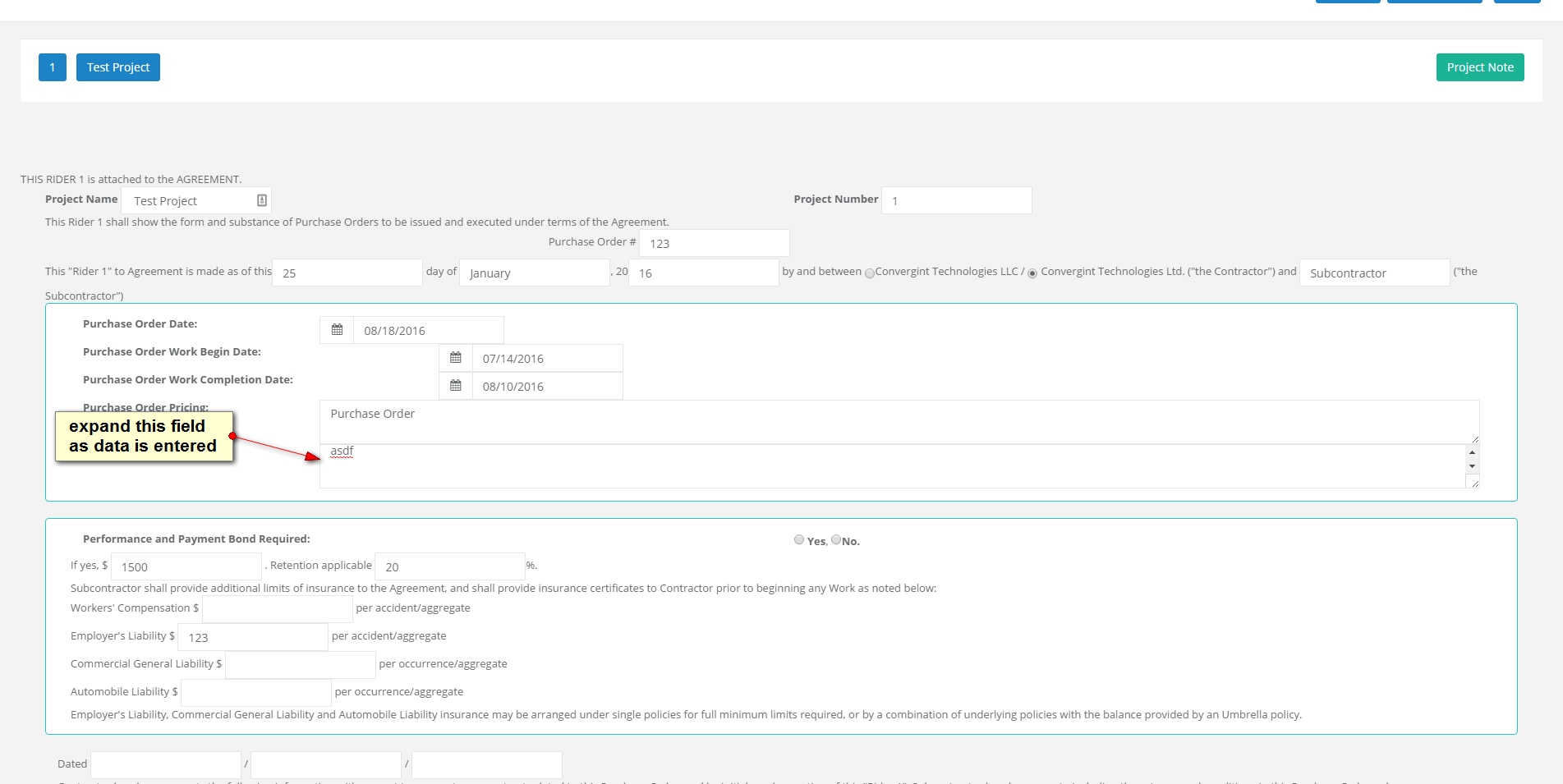1563x784 pixels.
Task: Click the Commercial General Liability amount field
Action: [x=301, y=665]
